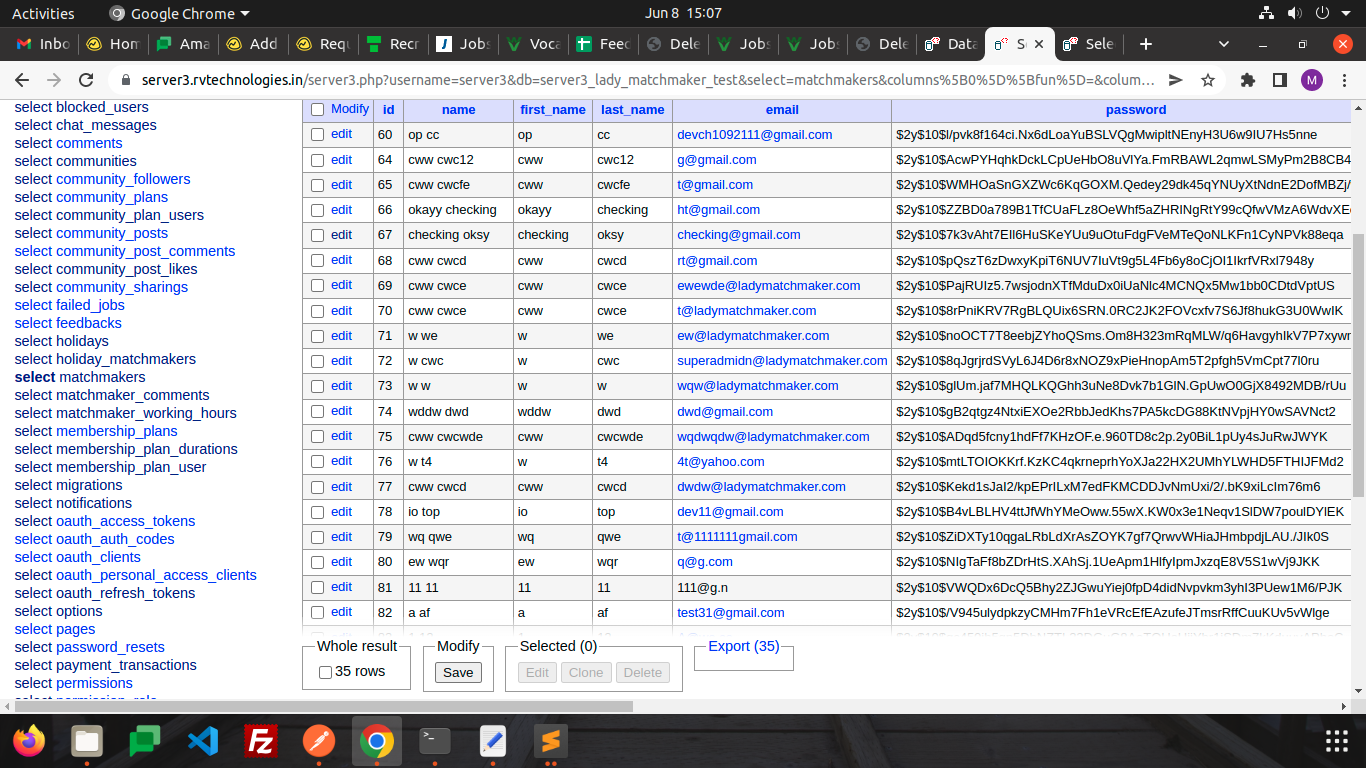The image size is (1366, 768).
Task: Open FileZilla from the dock
Action: [261, 741]
